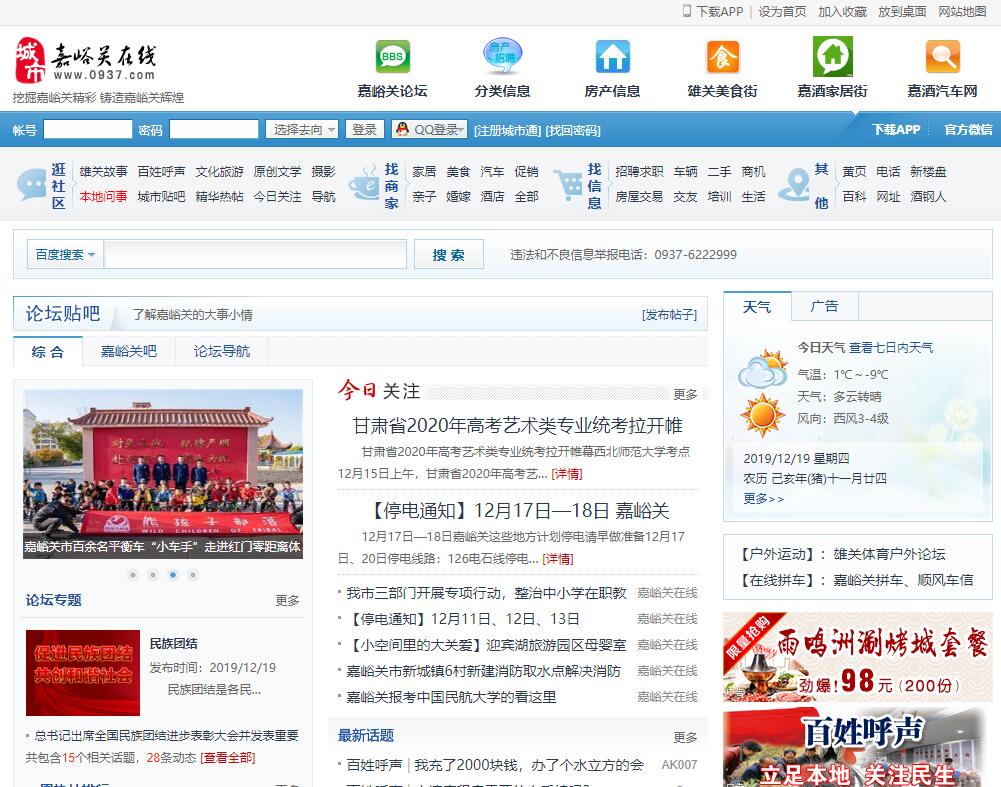Focus the 密码 input field
Image resolution: width=1001 pixels, height=787 pixels.
coord(214,130)
